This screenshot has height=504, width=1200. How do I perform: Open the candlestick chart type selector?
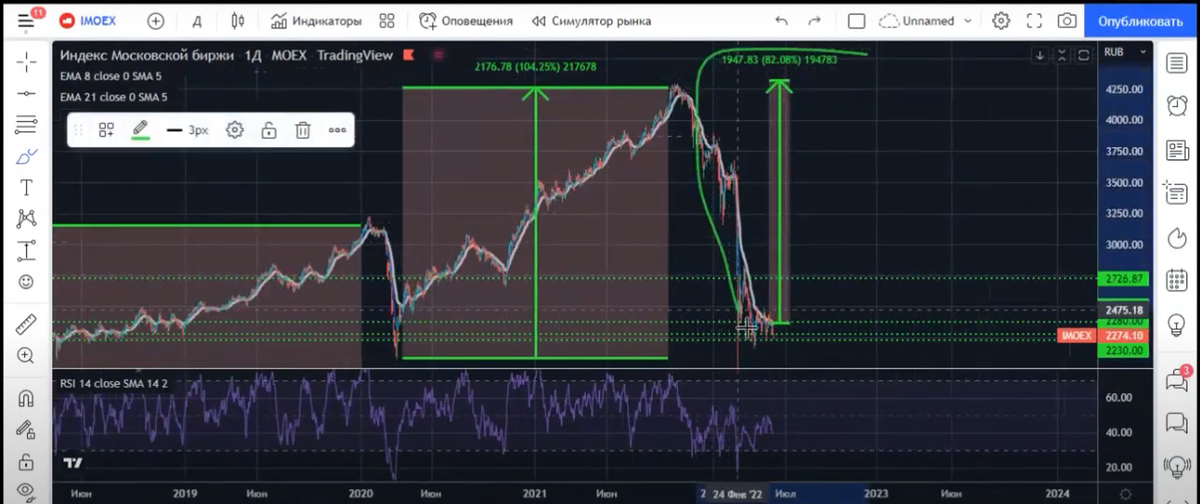[x=237, y=21]
